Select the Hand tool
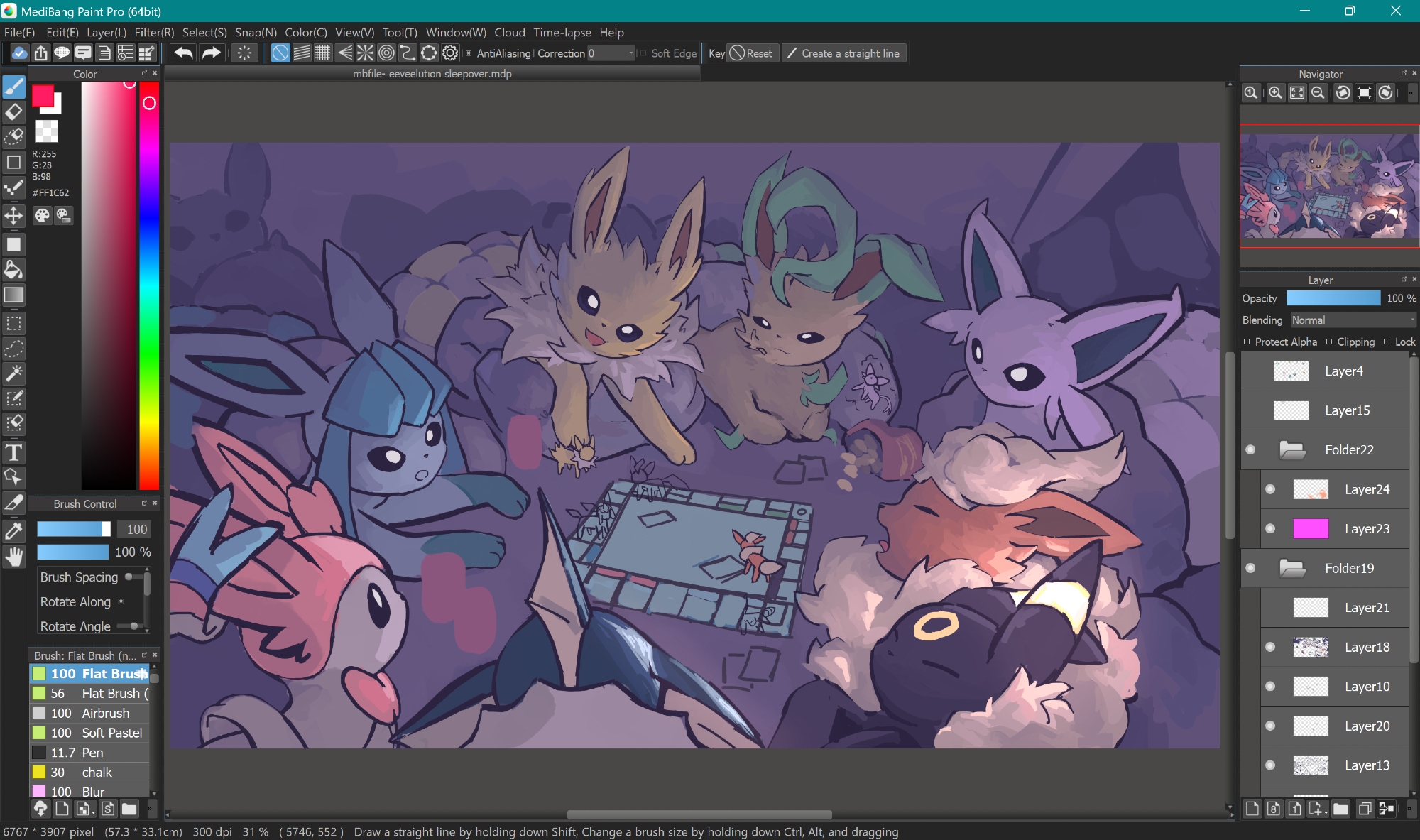The image size is (1420, 840). pos(13,557)
